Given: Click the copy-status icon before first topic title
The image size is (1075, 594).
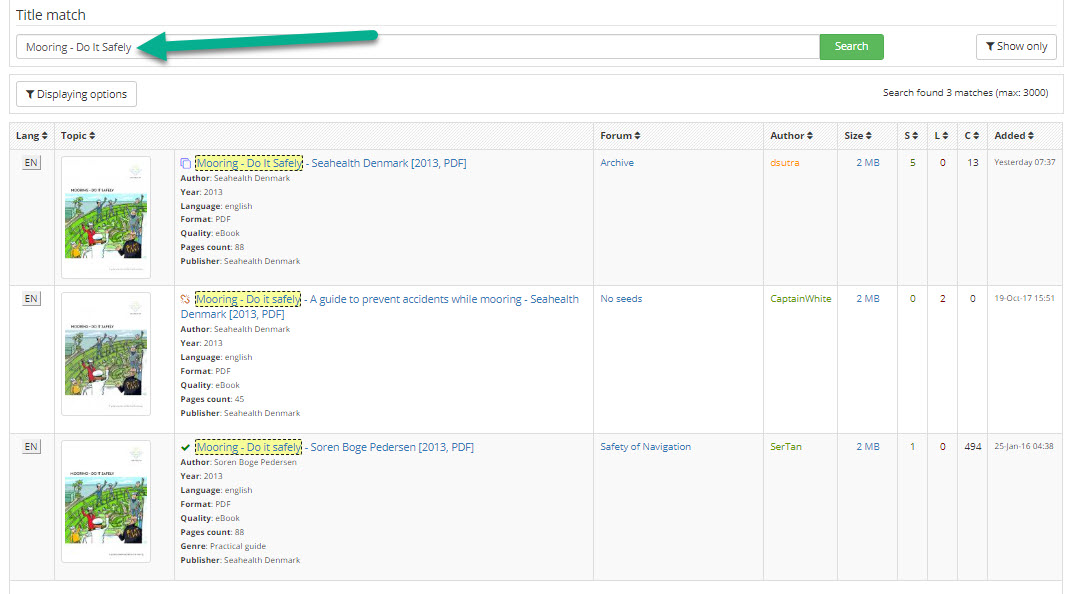Looking at the screenshot, I should click(x=185, y=163).
